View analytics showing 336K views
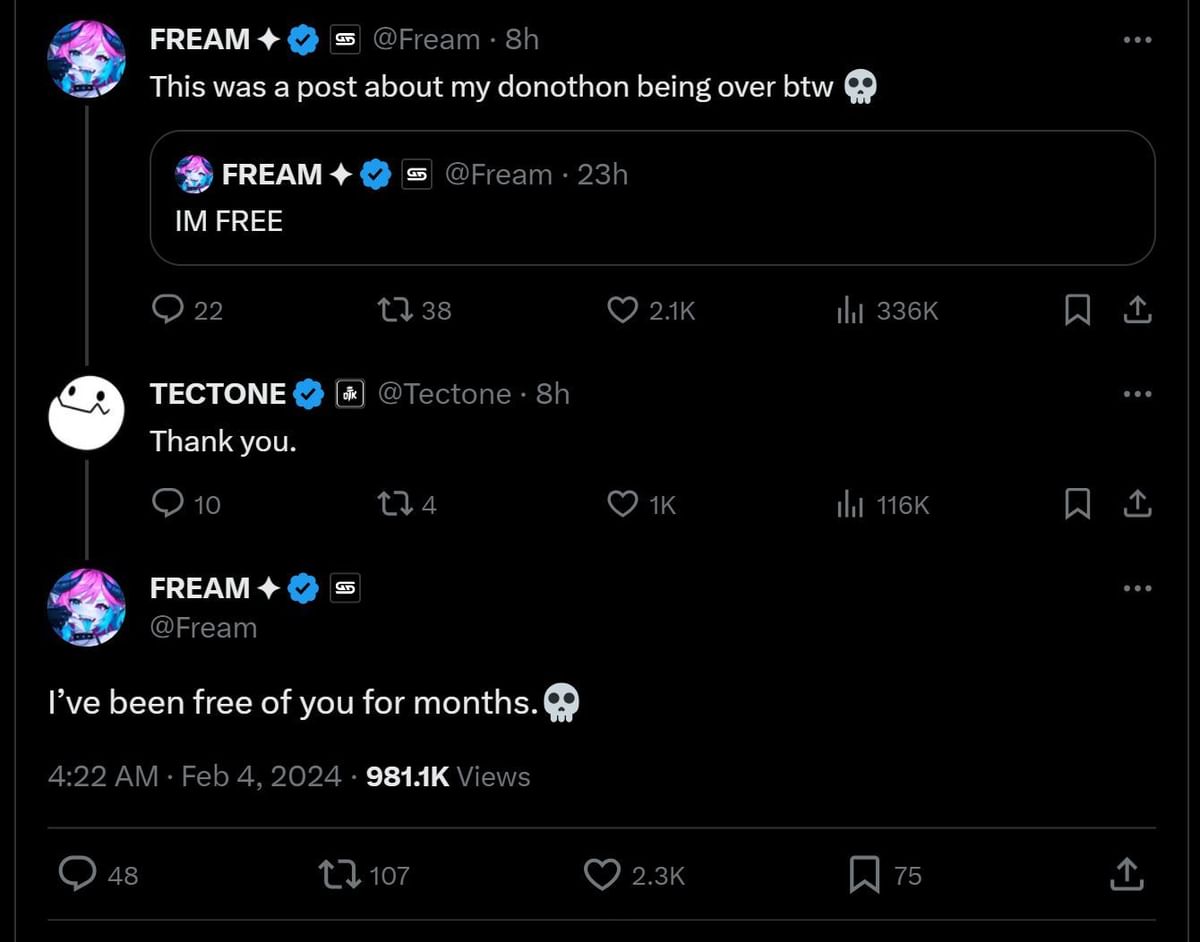1200x942 pixels. click(849, 311)
